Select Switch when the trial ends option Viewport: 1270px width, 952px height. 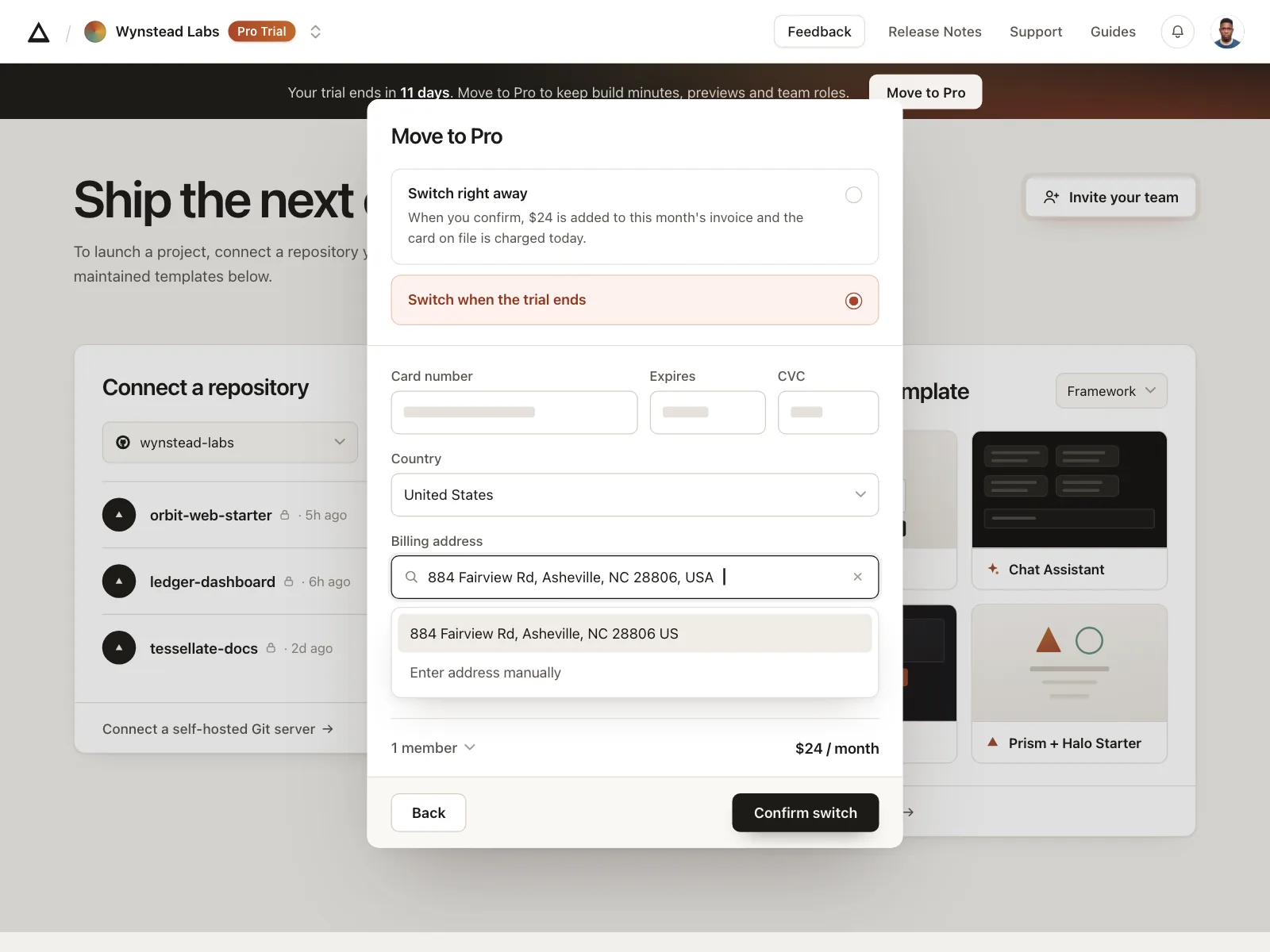(635, 300)
